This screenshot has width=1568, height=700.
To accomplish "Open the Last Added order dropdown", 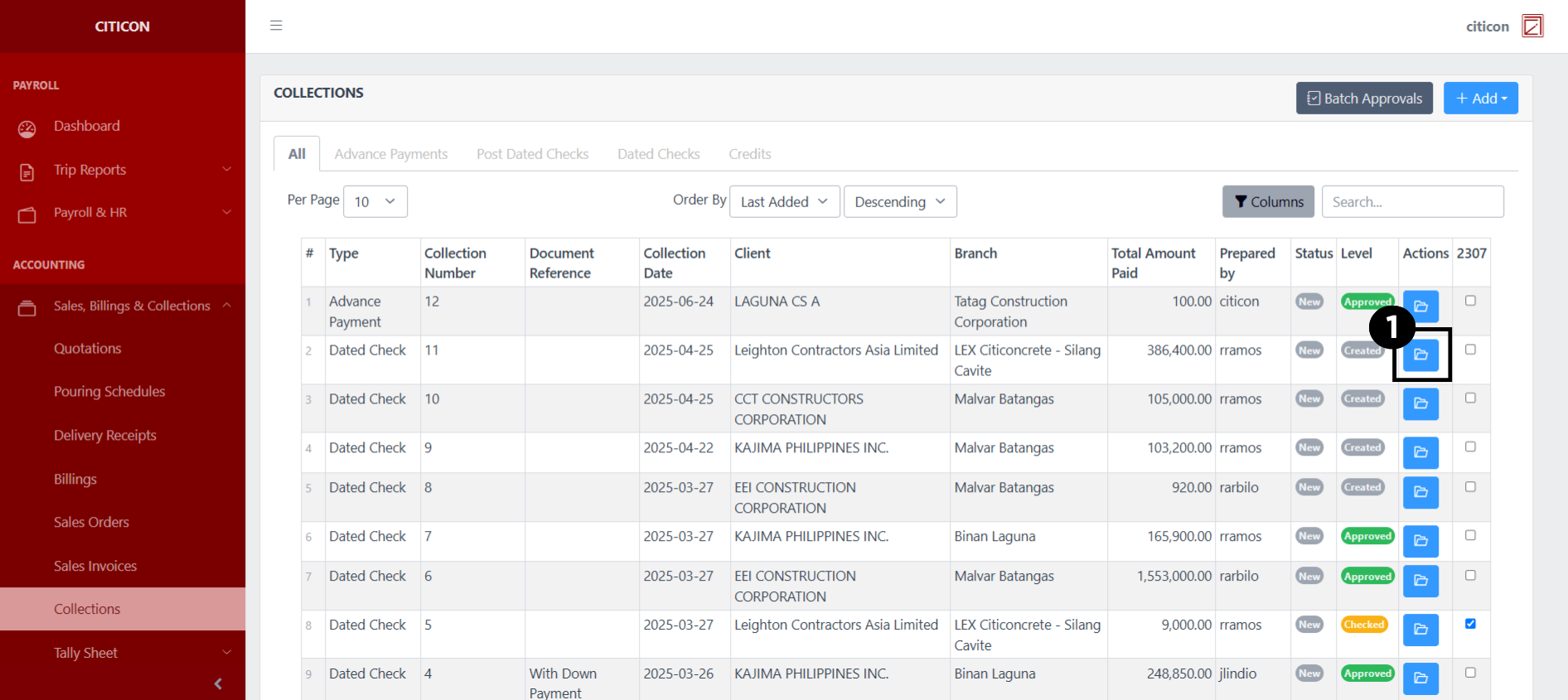I will (784, 202).
